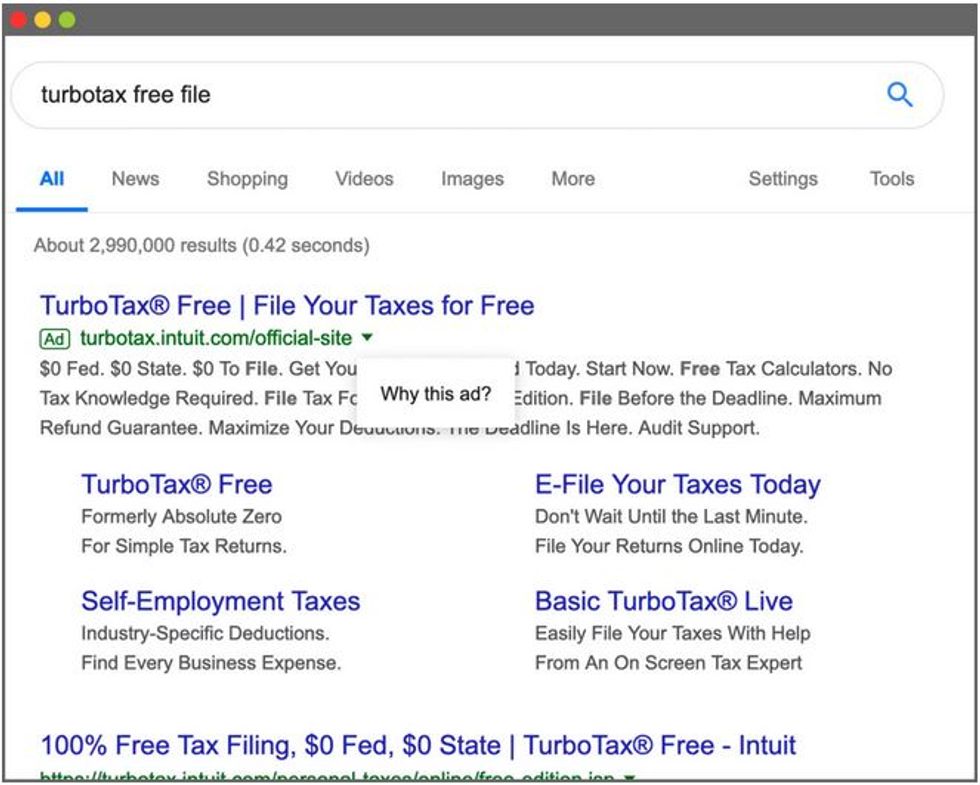Click the 'Why this ad?' popup option
Viewport: 980px width, 785px height.
coord(436,394)
